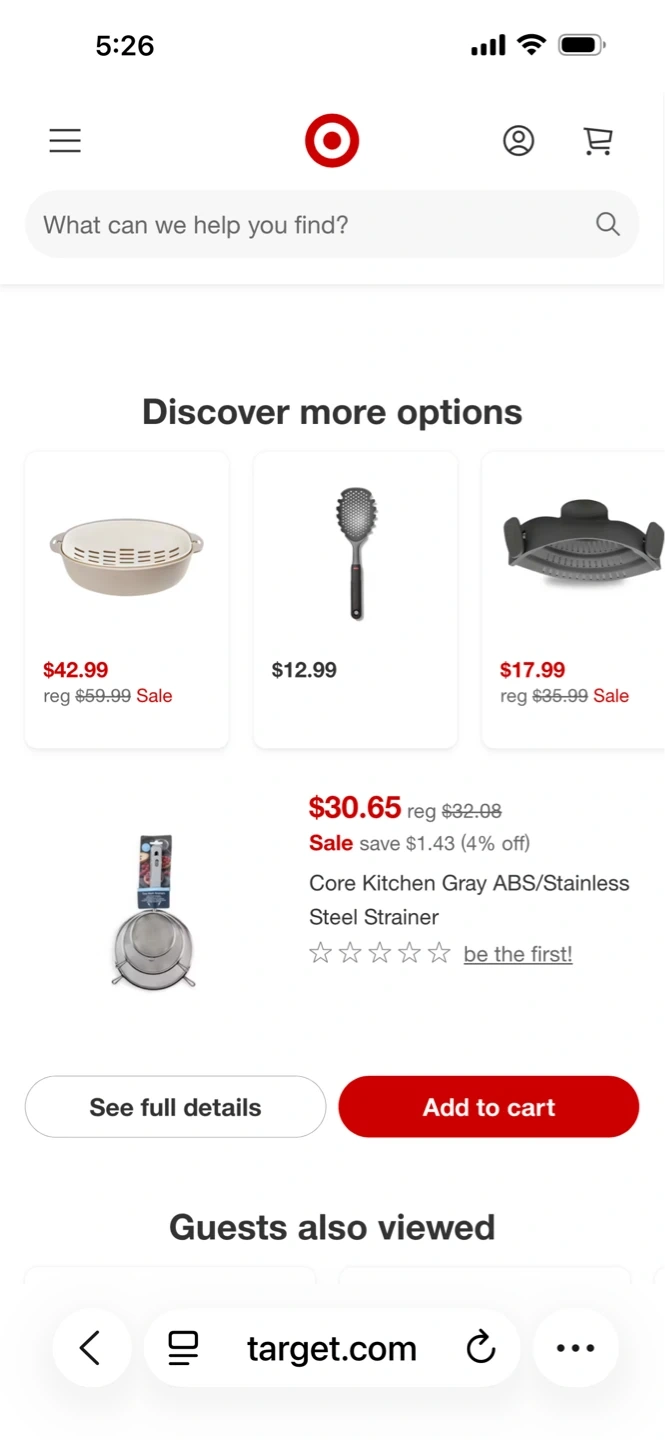Select the $12.99 slotted spatula card
Viewport: 665px width, 1440px height.
pos(355,599)
